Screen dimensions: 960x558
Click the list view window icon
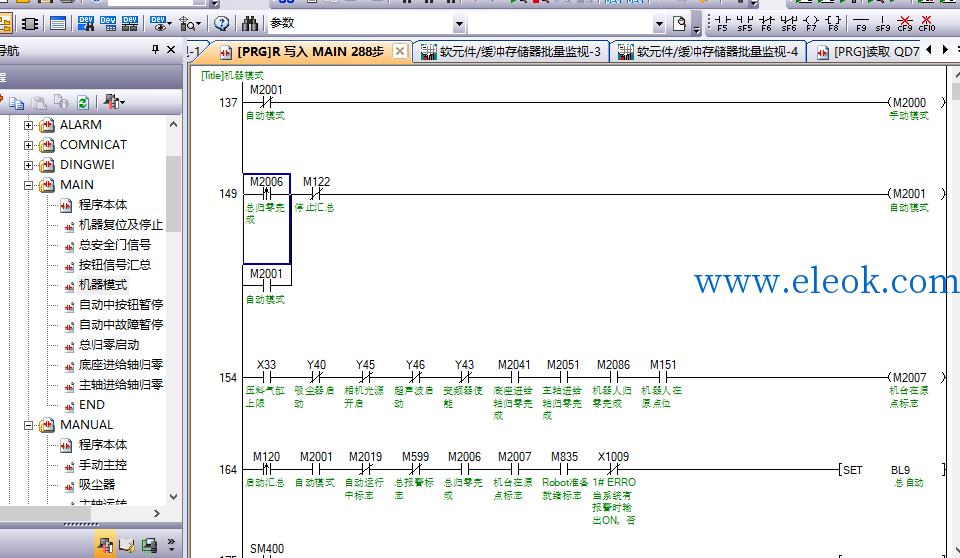point(58,24)
